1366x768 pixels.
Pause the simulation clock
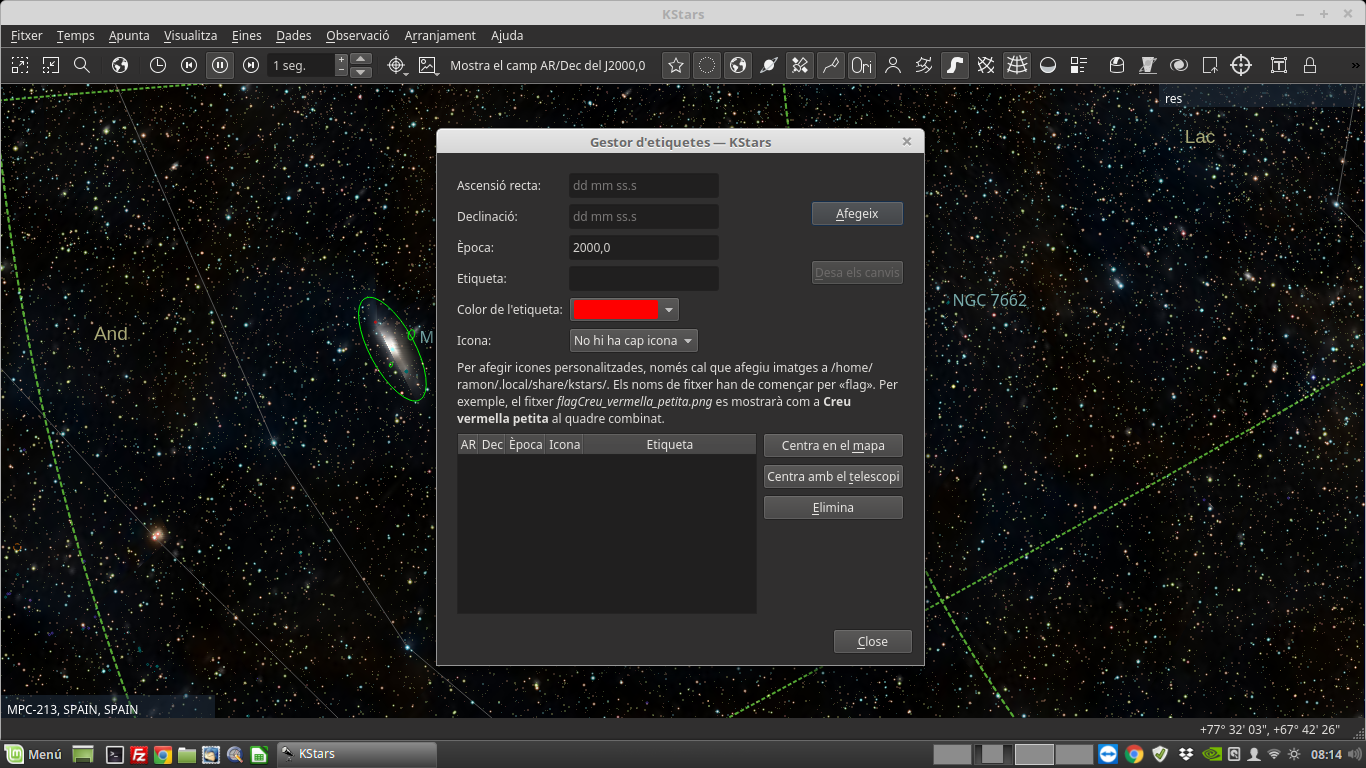coord(220,65)
